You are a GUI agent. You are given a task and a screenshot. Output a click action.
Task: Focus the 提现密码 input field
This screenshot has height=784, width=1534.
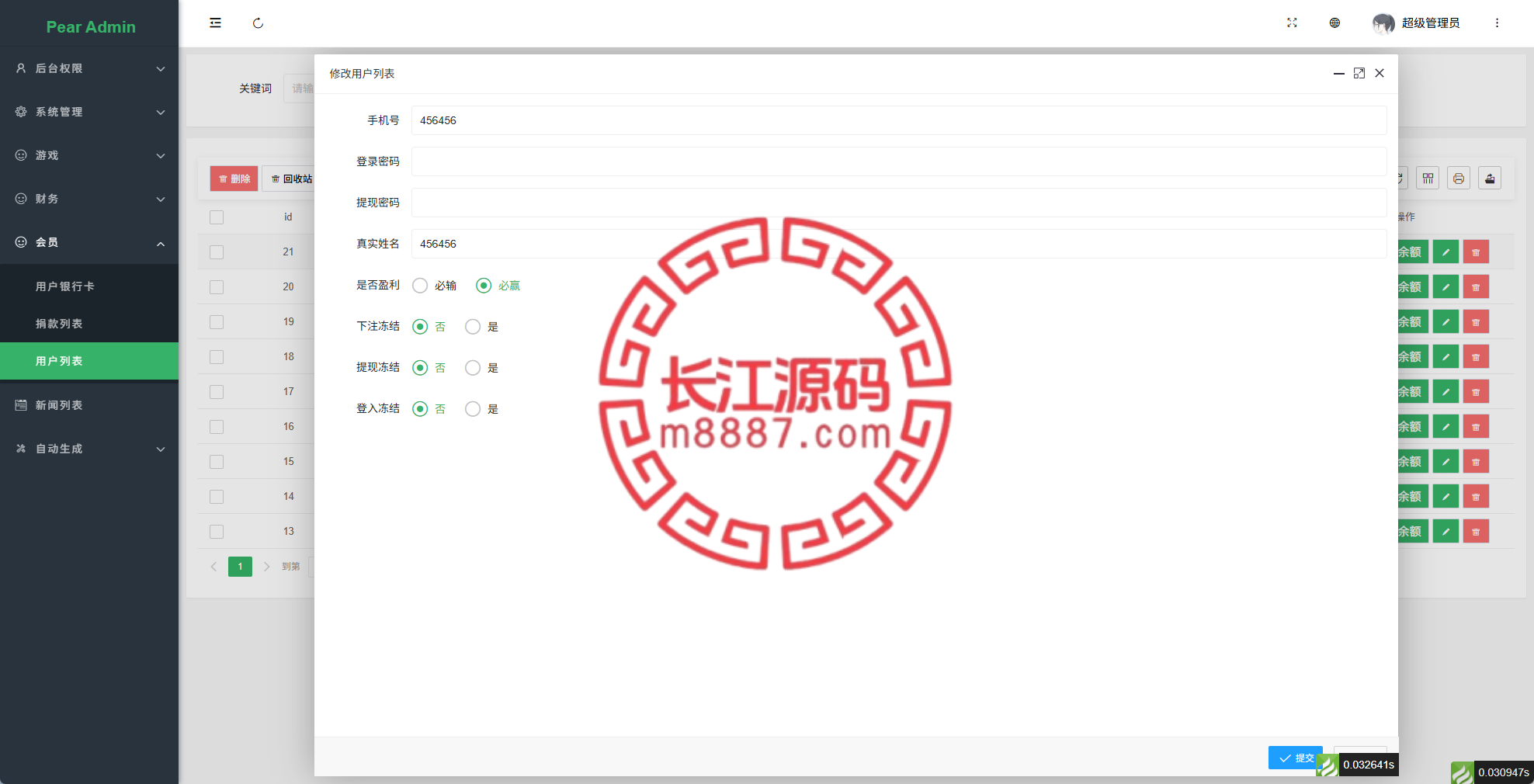click(x=899, y=203)
